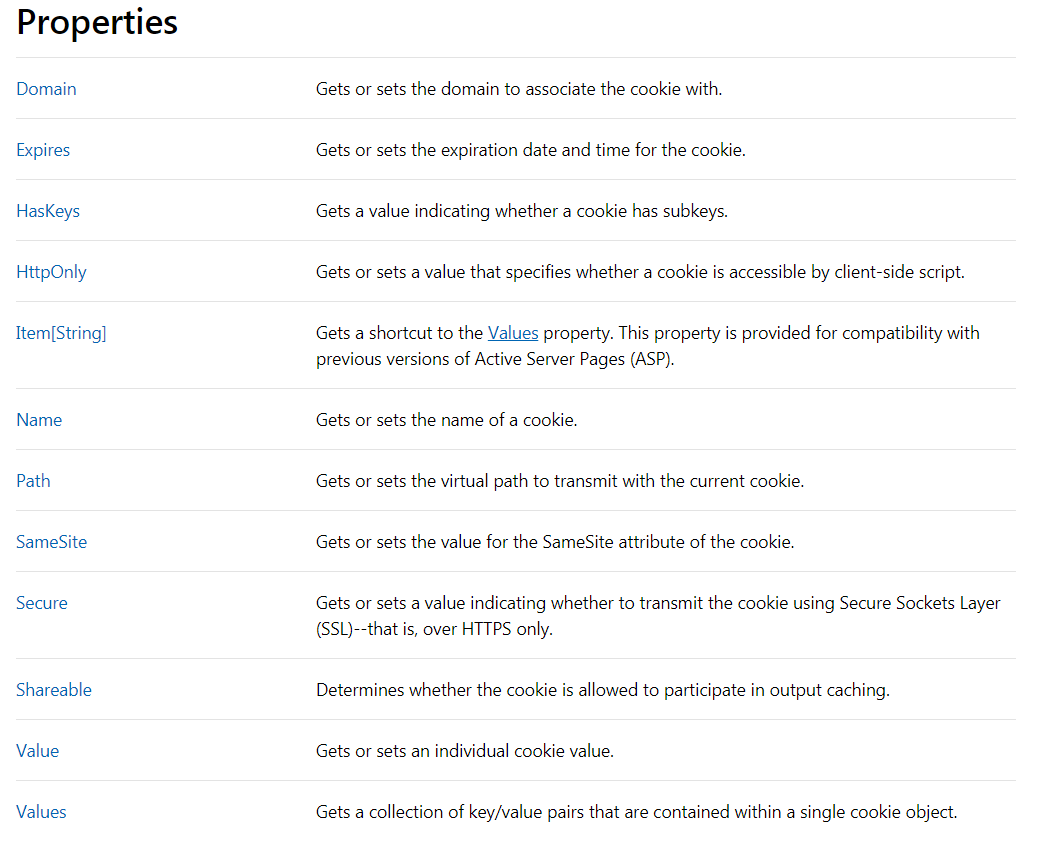Image resolution: width=1052 pixels, height=852 pixels.
Task: Open the Name property link
Action: tap(39, 420)
